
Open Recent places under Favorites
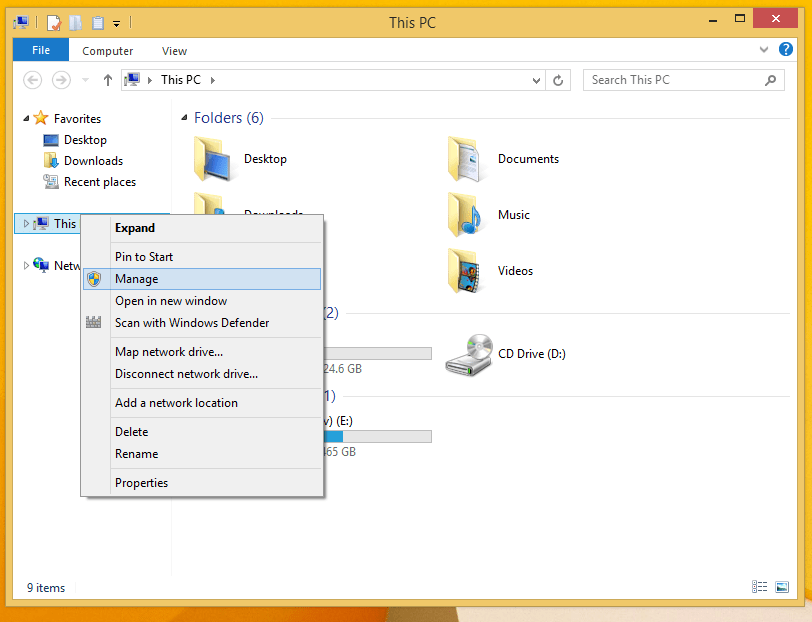[x=99, y=182]
